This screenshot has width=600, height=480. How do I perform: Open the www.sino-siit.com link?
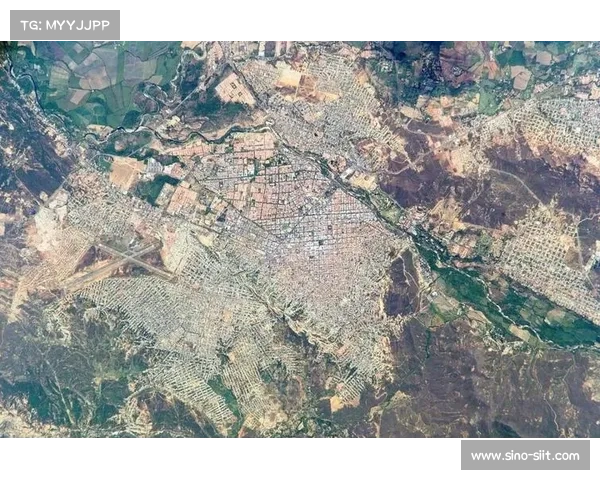[x=525, y=456]
